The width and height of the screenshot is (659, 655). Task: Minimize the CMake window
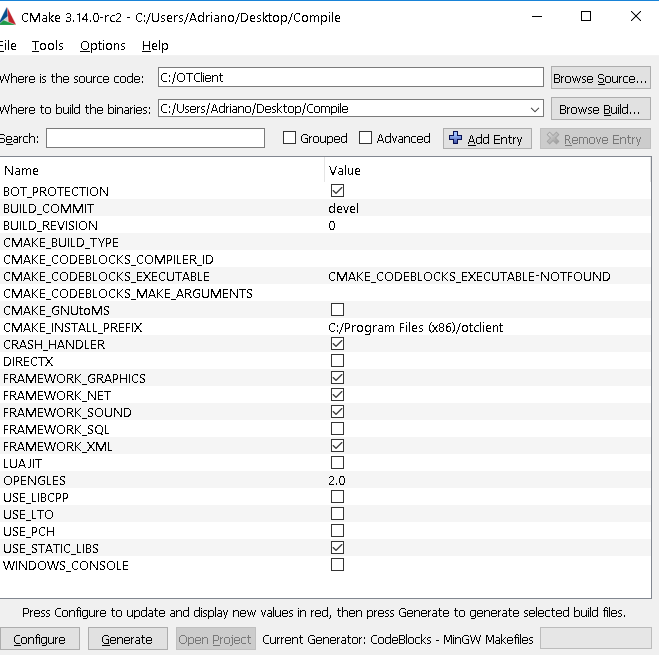[537, 17]
